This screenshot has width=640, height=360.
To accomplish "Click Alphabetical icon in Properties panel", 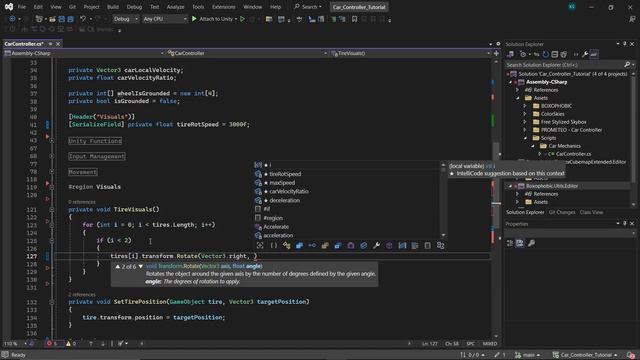I will point(520,243).
